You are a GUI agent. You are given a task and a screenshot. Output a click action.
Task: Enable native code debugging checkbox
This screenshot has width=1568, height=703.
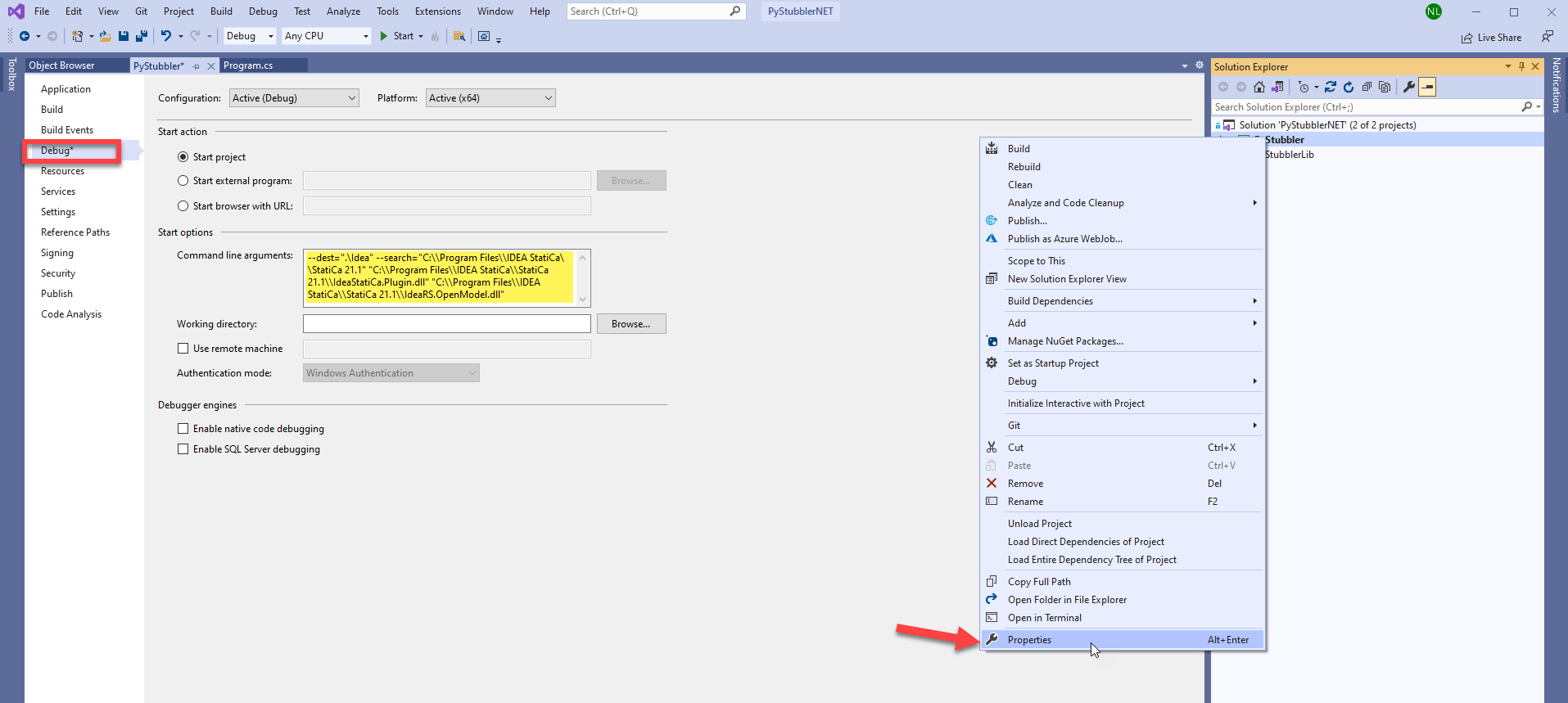pyautogui.click(x=183, y=429)
